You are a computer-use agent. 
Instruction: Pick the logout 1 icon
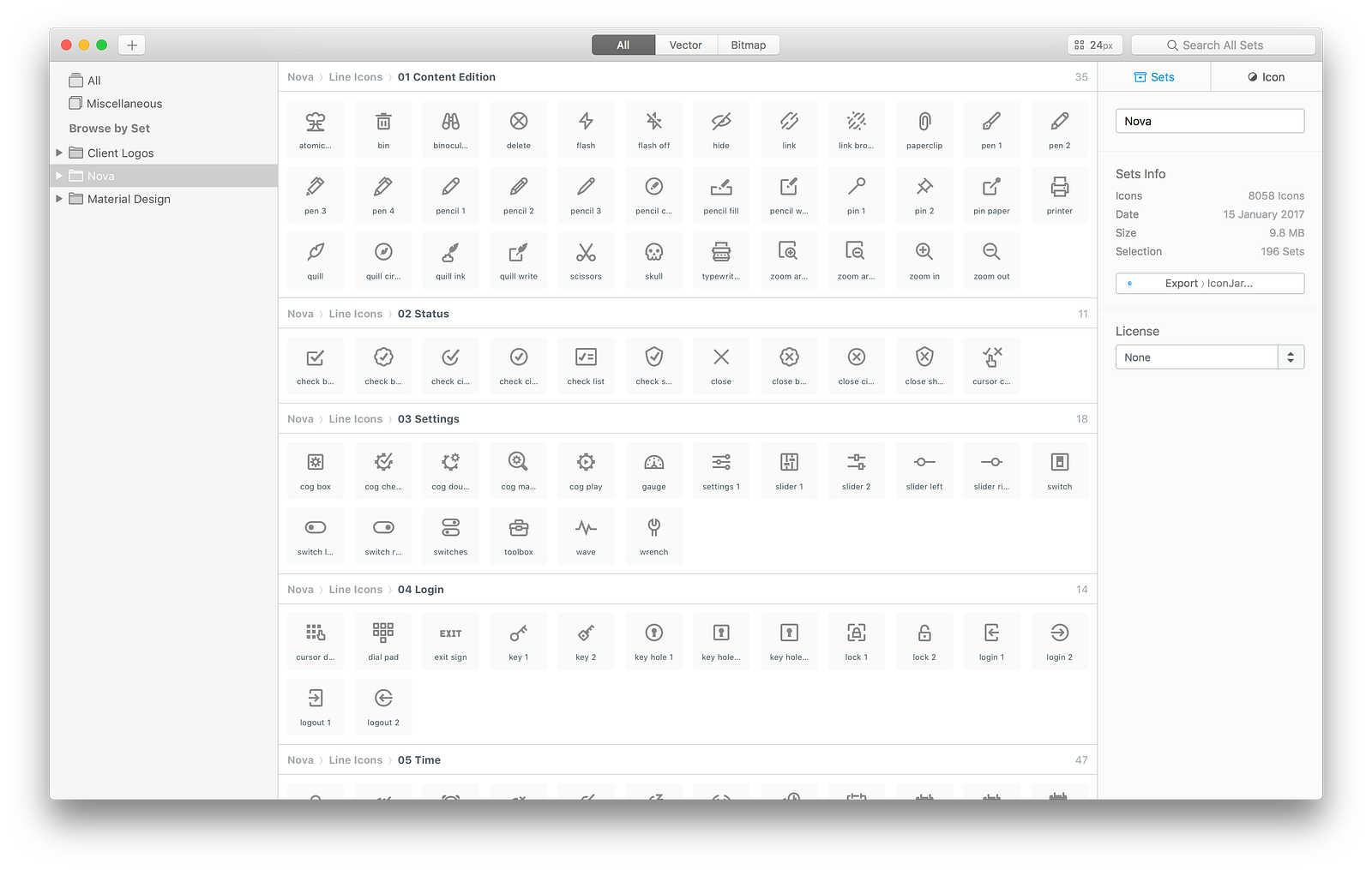(x=316, y=706)
